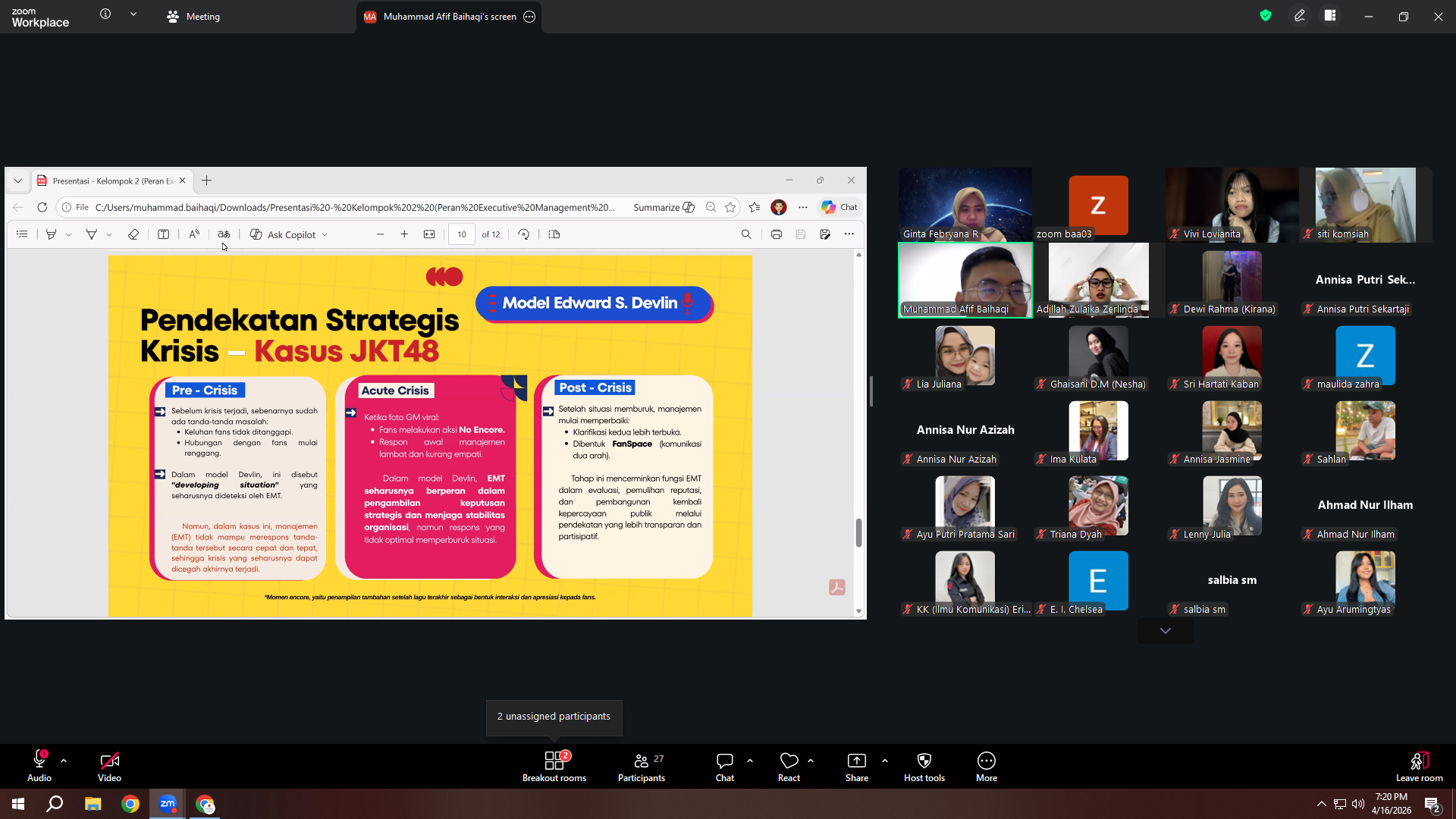Screen dimensions: 1456x819
Task: Expand the dropdown next to meeting info
Action: (x=133, y=14)
